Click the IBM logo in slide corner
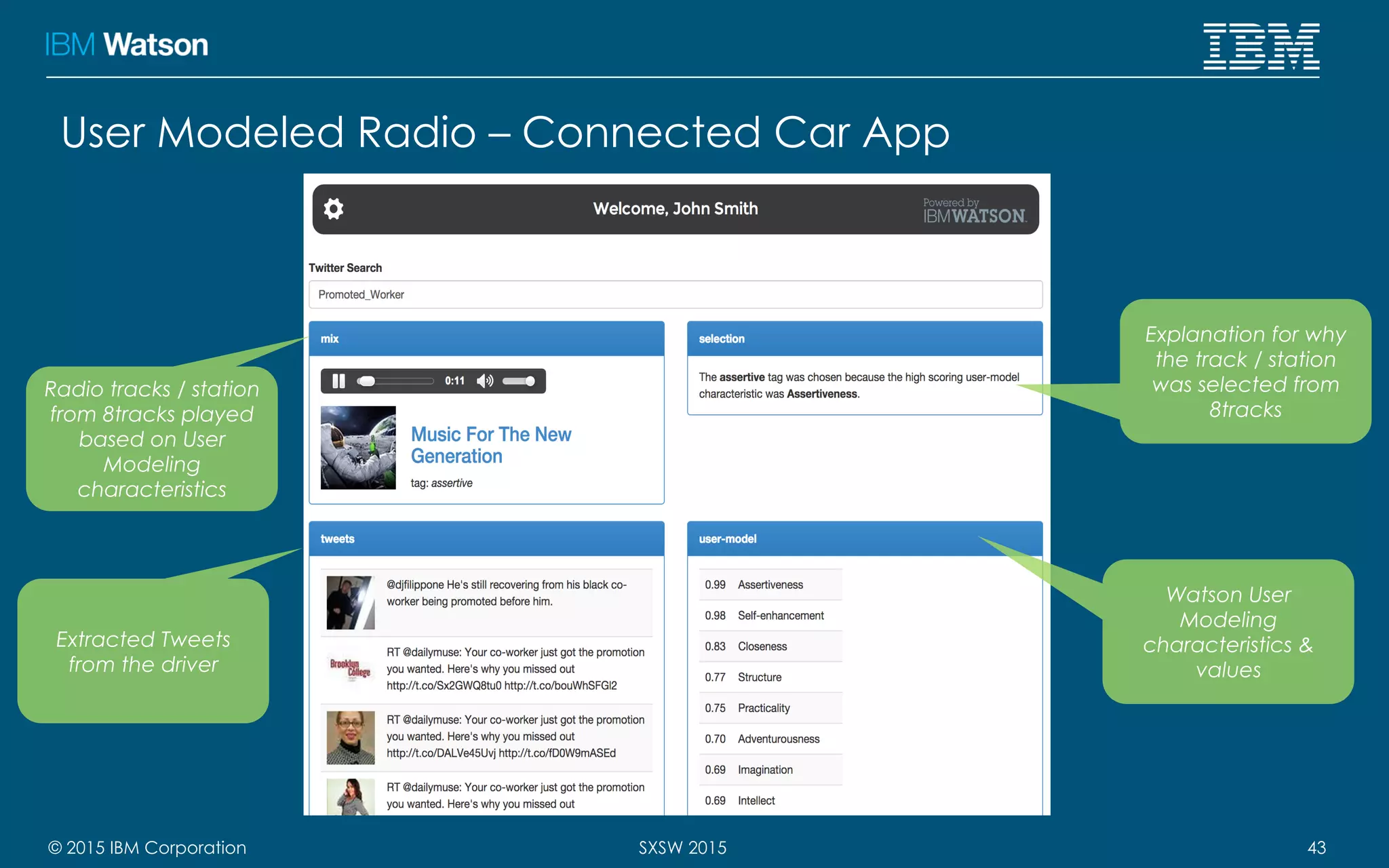 [1261, 46]
